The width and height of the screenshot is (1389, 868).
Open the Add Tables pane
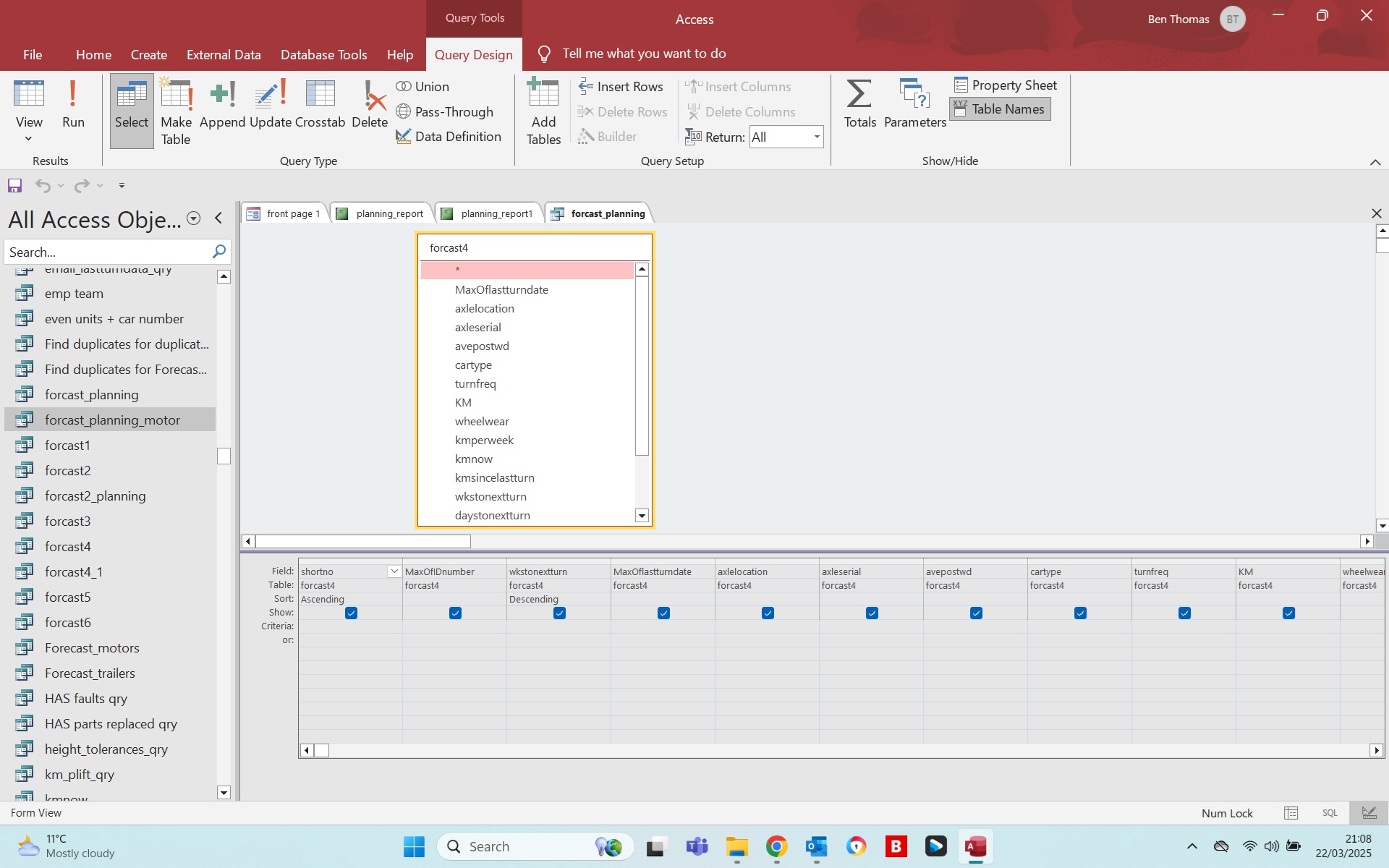click(543, 111)
